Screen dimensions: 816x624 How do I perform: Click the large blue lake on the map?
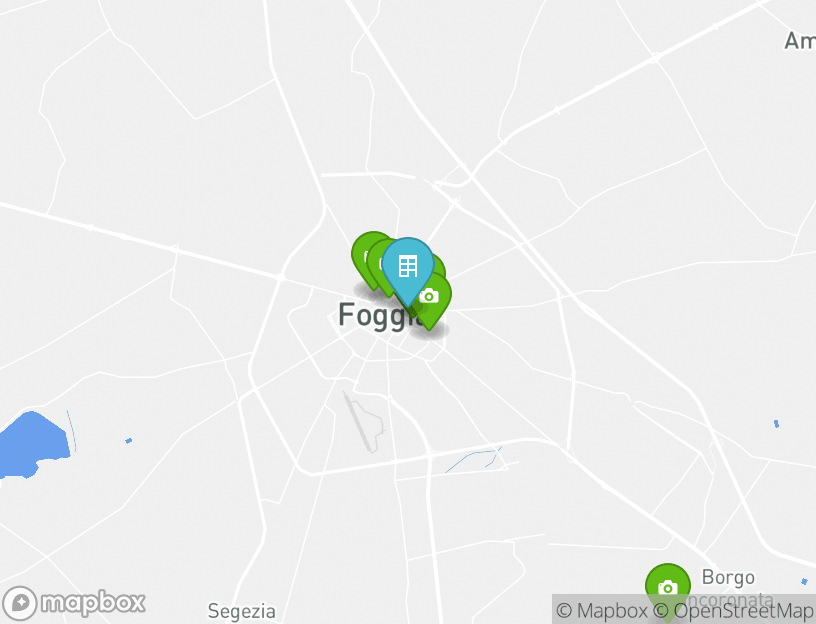33,445
